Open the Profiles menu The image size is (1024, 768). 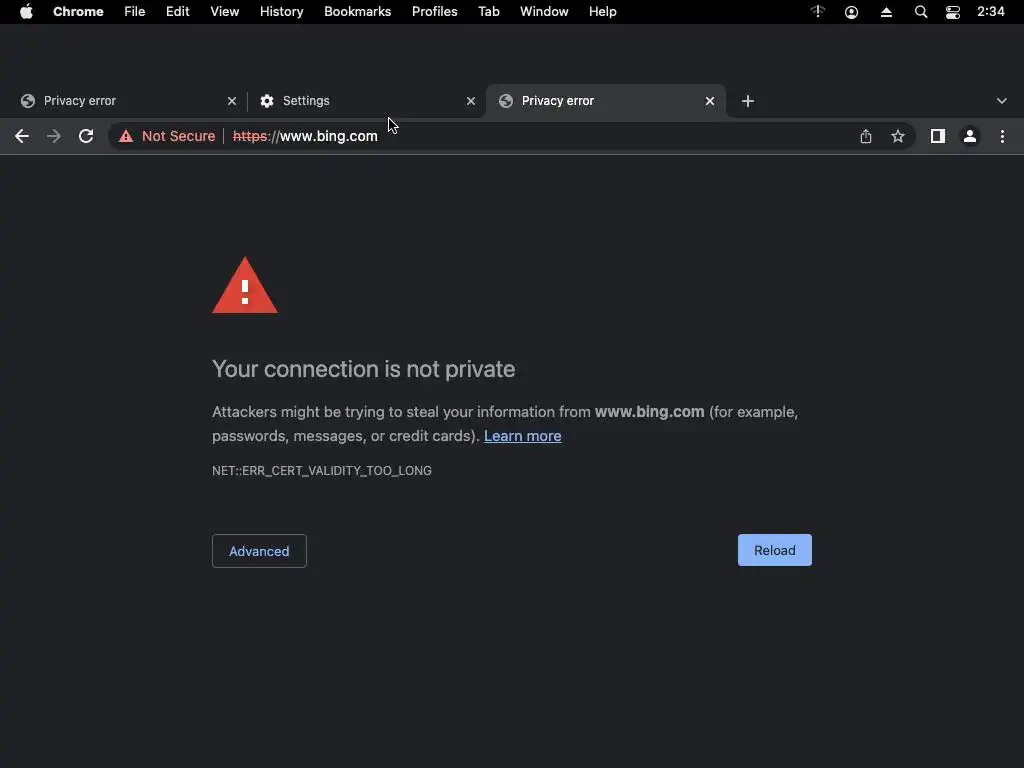tap(434, 12)
